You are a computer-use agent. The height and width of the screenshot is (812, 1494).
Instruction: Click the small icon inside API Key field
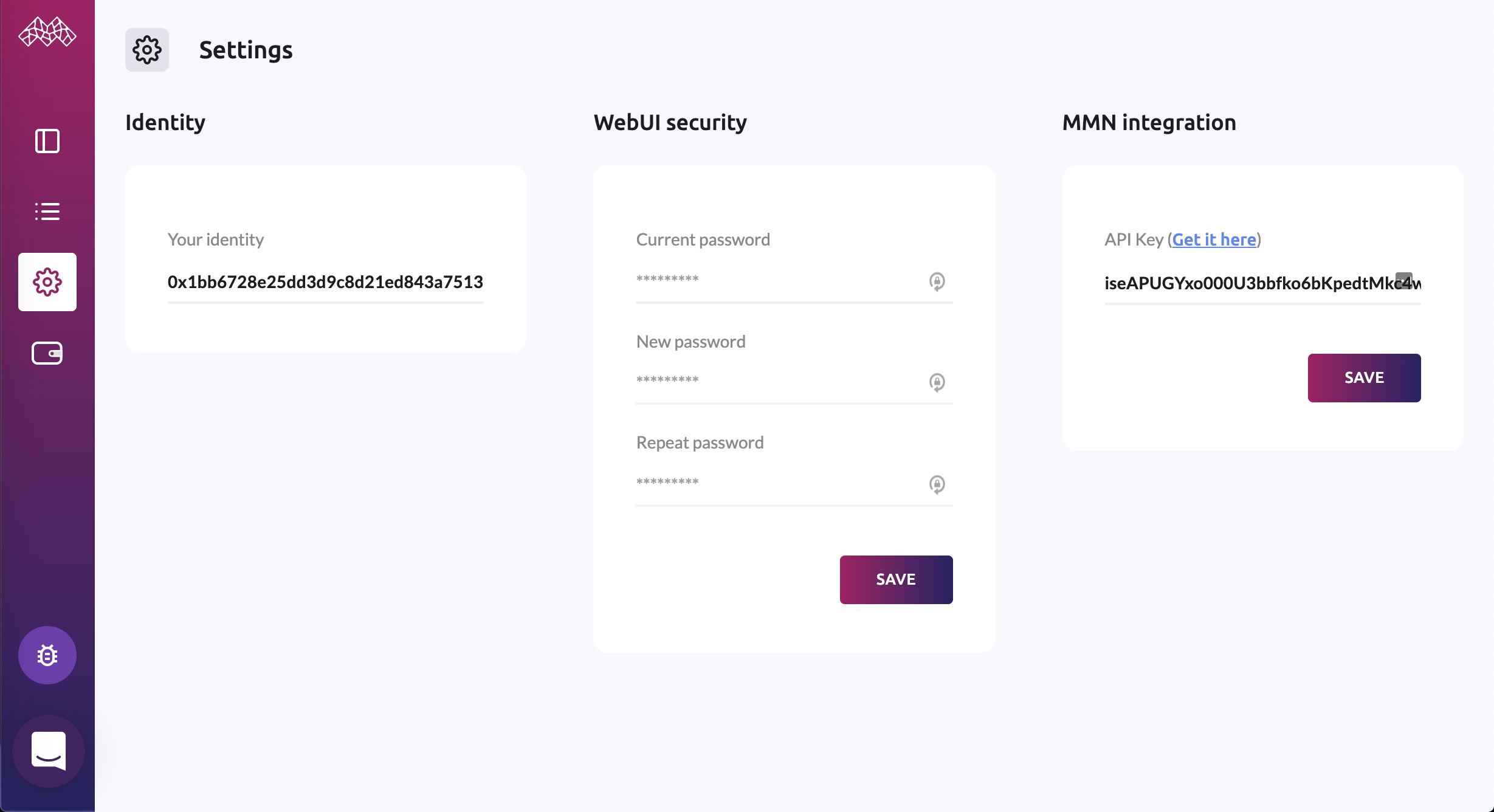tap(1403, 280)
